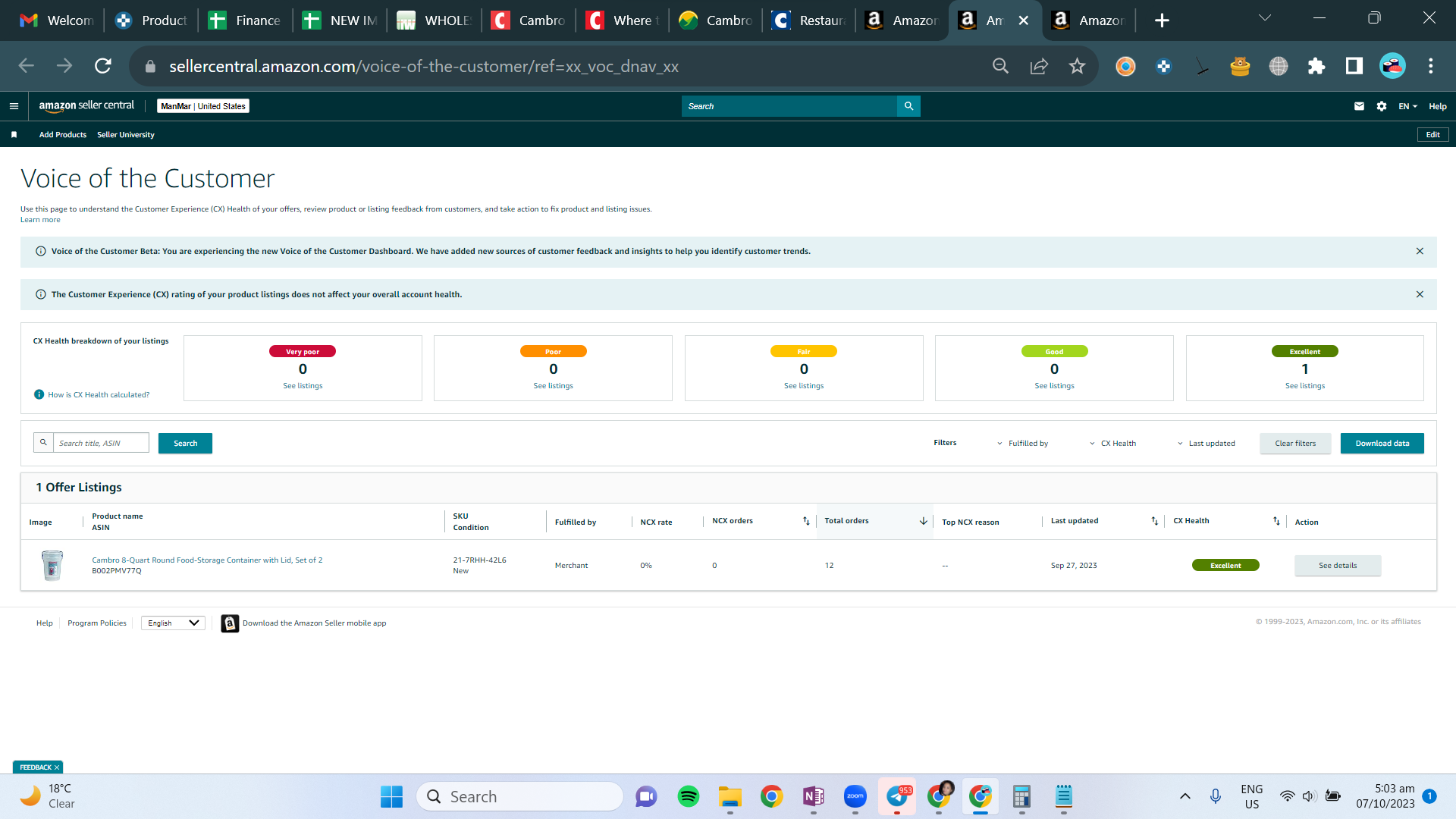This screenshot has width=1456, height=819.
Task: Open File Explorer from the taskbar
Action: [730, 796]
